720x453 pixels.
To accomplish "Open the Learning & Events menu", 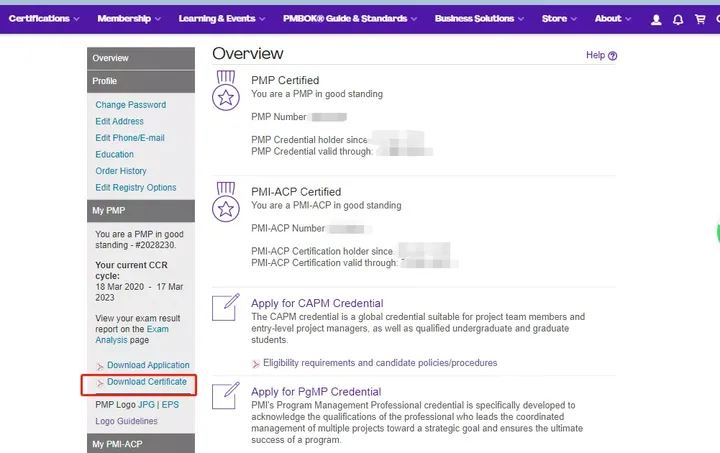I will pyautogui.click(x=217, y=18).
